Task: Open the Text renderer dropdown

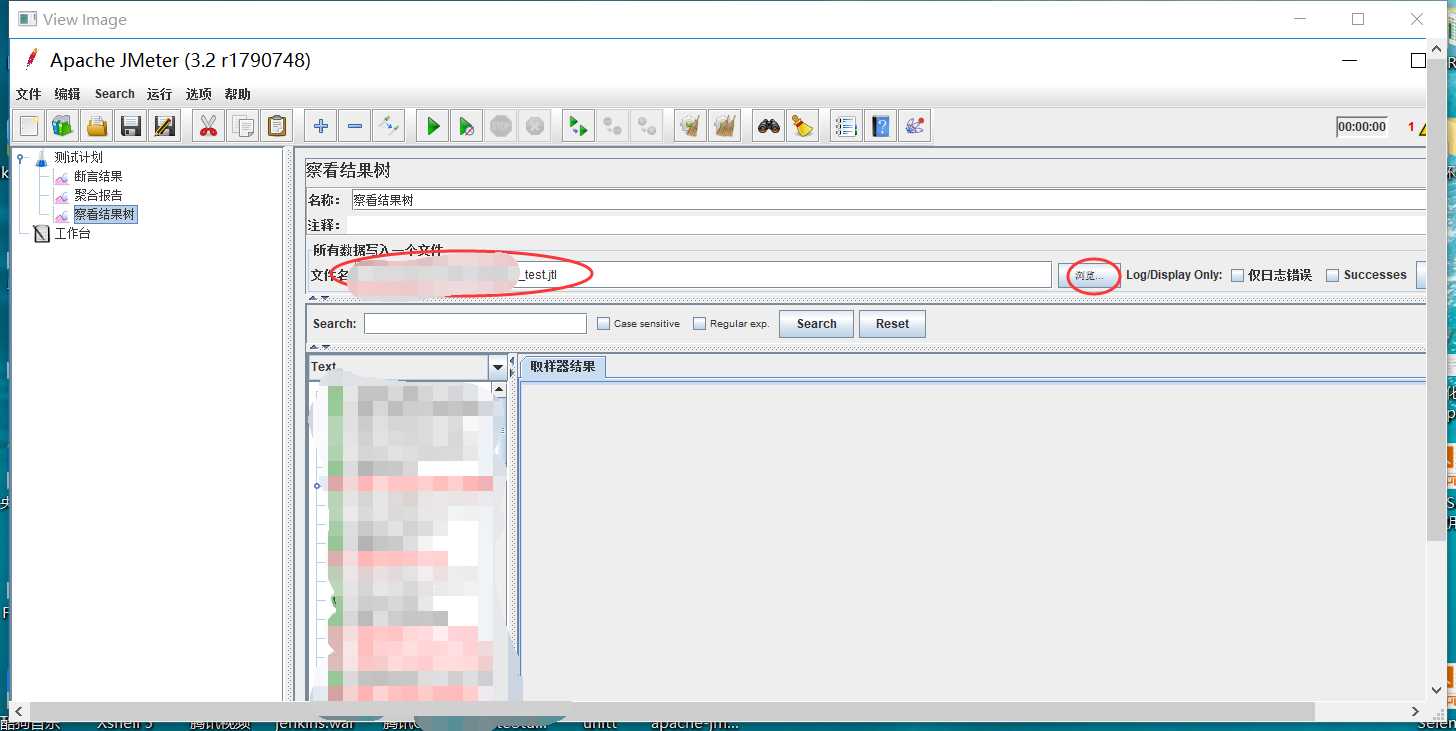Action: point(497,367)
